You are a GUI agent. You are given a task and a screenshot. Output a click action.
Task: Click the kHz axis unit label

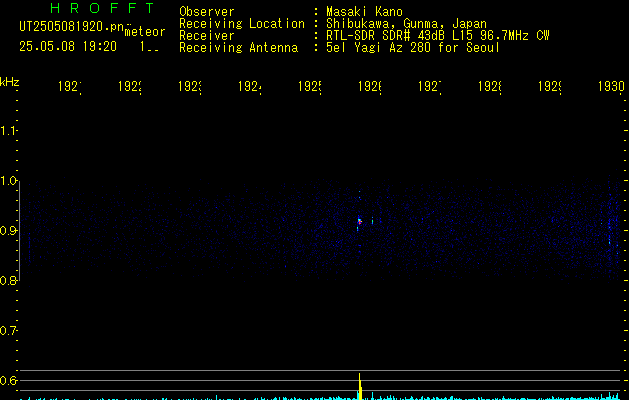(10, 82)
